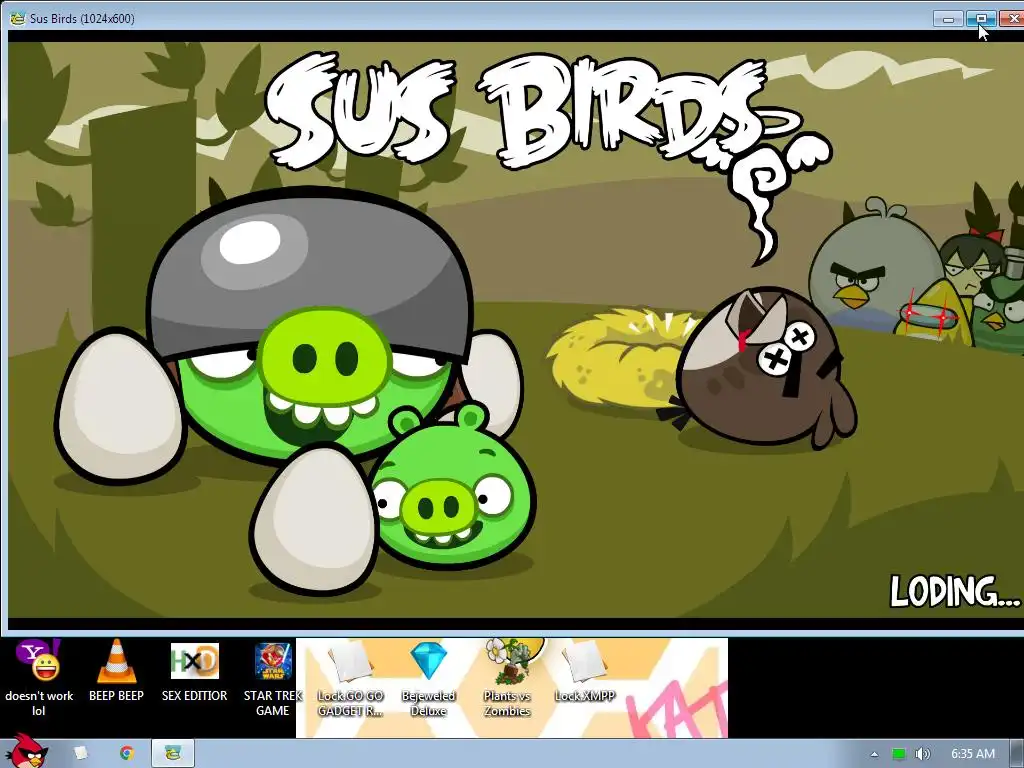Click the 'Sus Birds (1024x600)' window title text

point(82,18)
